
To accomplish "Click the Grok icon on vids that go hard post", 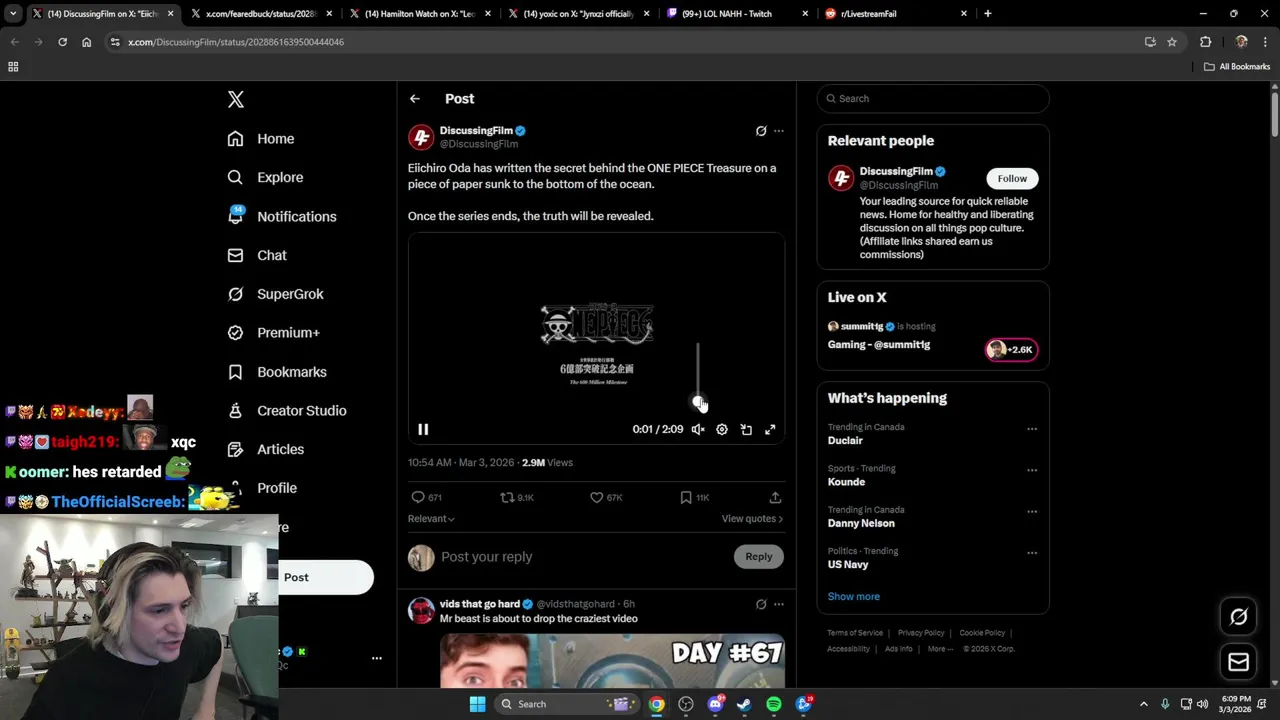I will click(761, 604).
